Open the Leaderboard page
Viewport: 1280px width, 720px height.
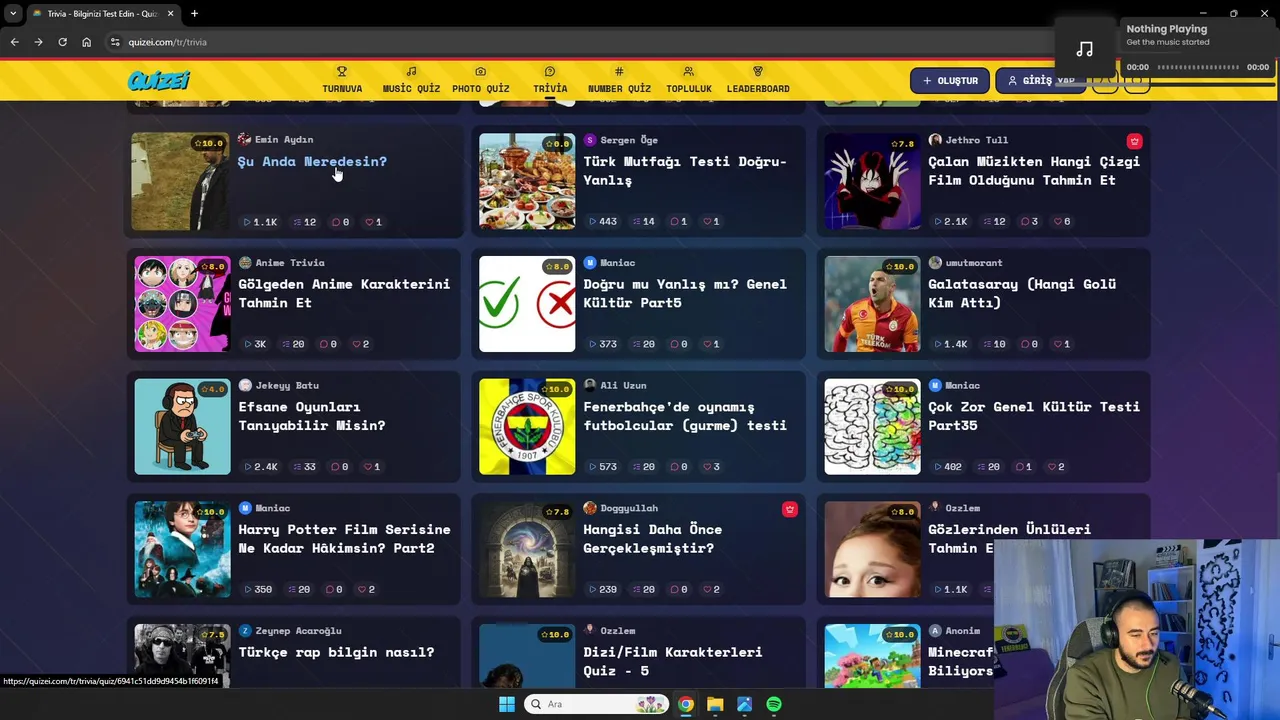pyautogui.click(x=758, y=80)
